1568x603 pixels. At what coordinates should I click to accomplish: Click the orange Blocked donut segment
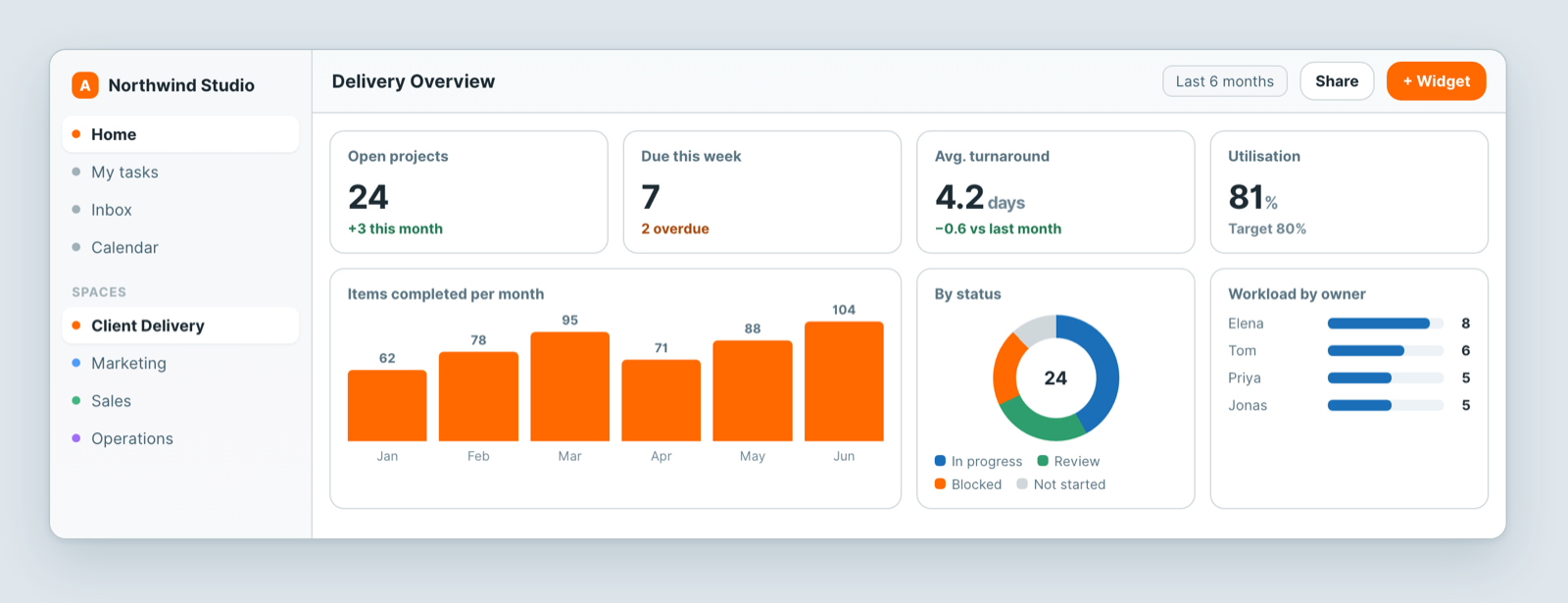click(1005, 369)
